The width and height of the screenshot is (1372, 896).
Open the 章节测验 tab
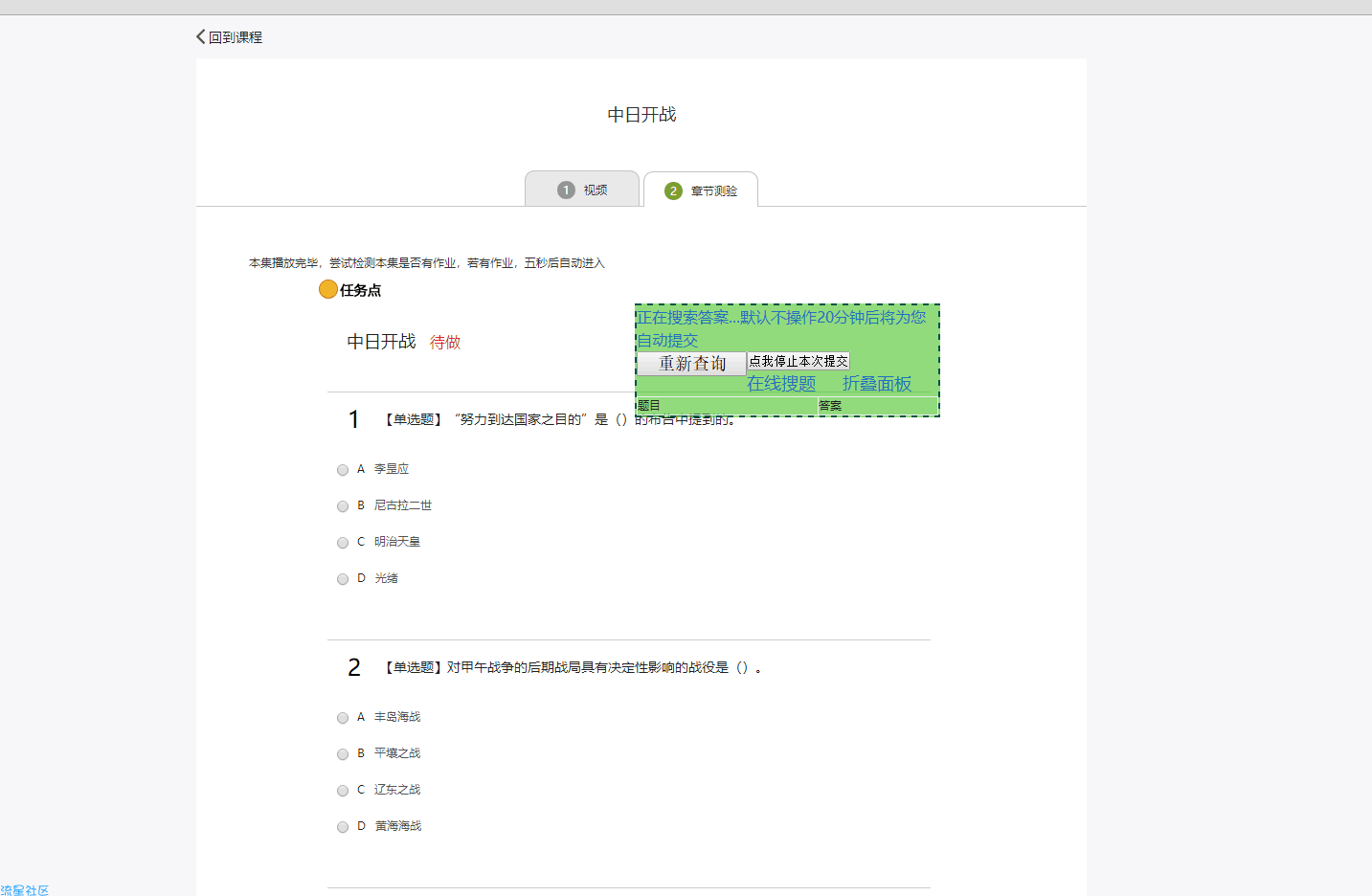[701, 190]
